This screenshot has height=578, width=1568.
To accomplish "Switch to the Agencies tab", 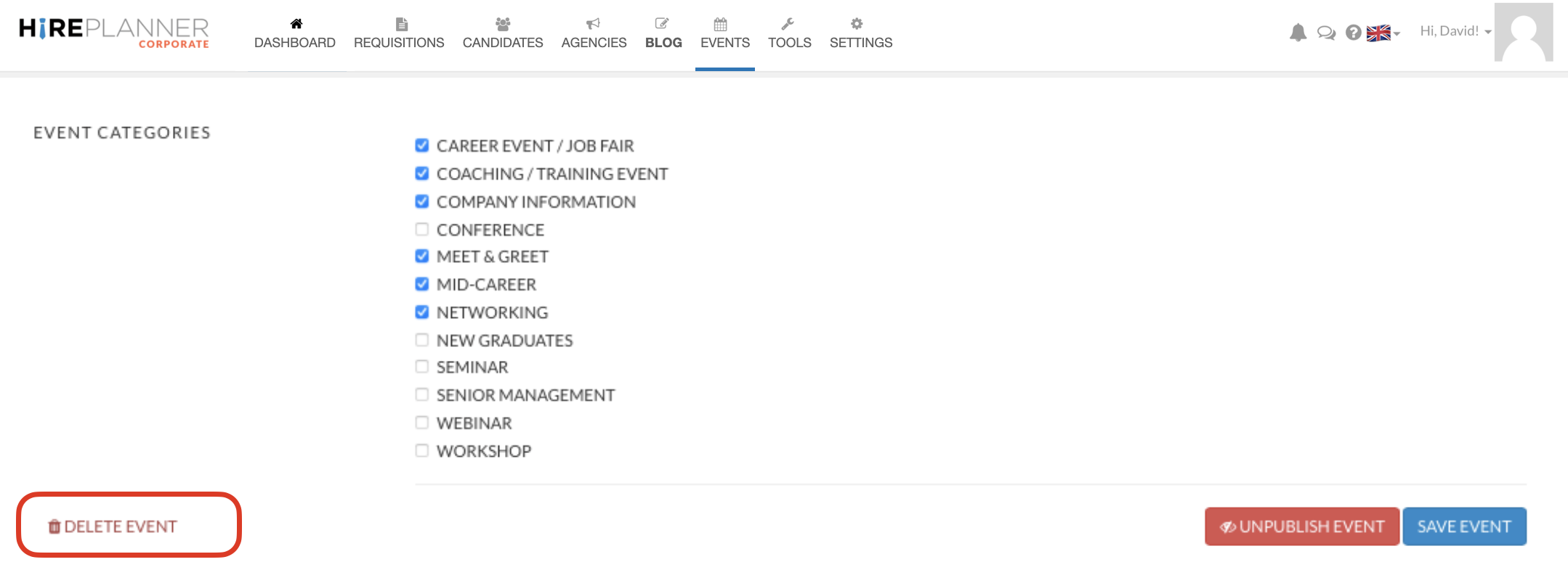I will coord(594,33).
